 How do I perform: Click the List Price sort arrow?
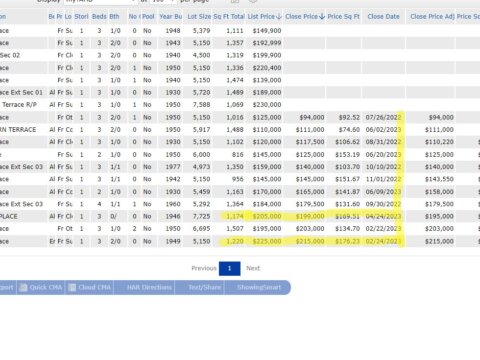(279, 16)
